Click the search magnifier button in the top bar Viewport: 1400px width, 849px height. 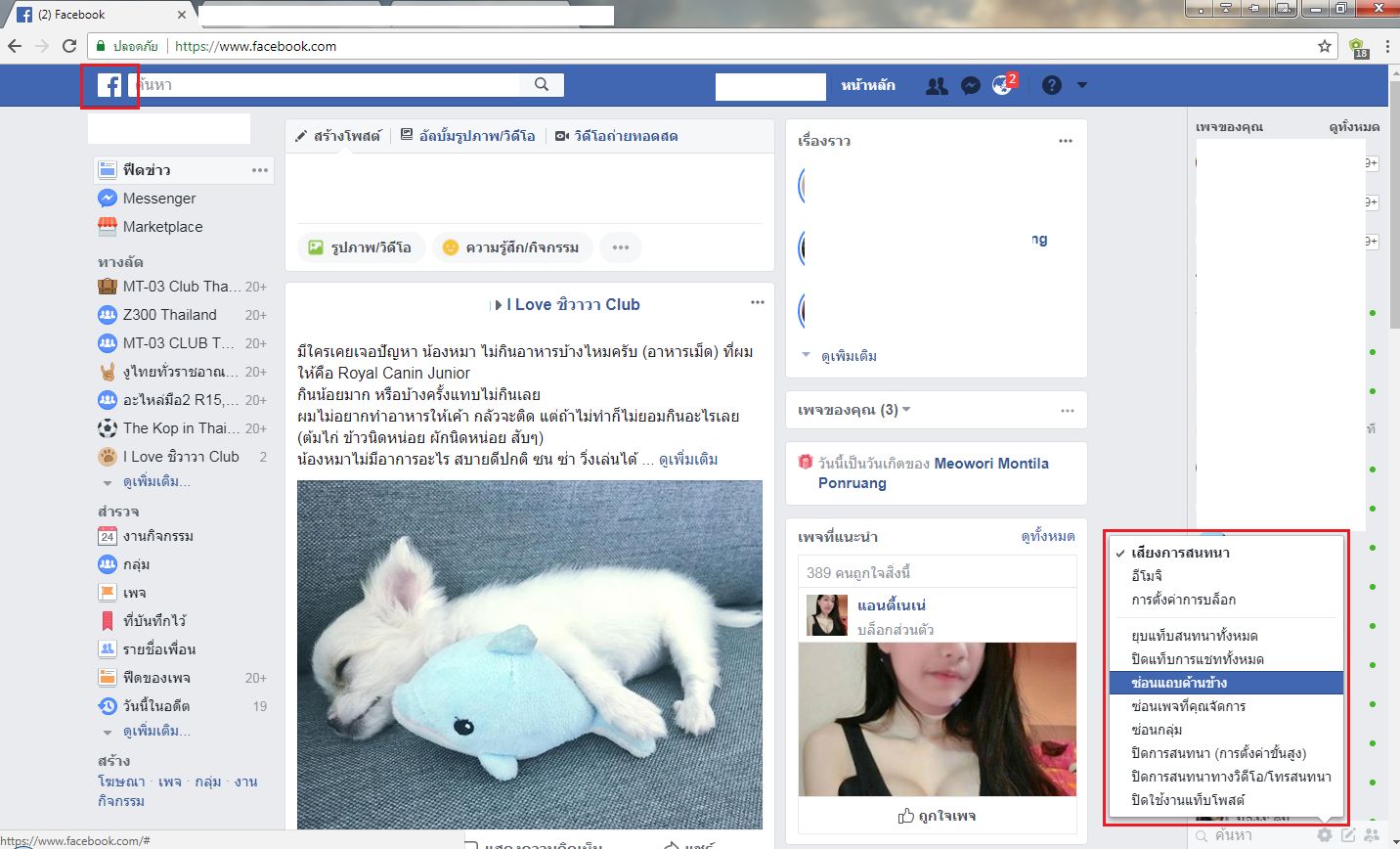(542, 85)
